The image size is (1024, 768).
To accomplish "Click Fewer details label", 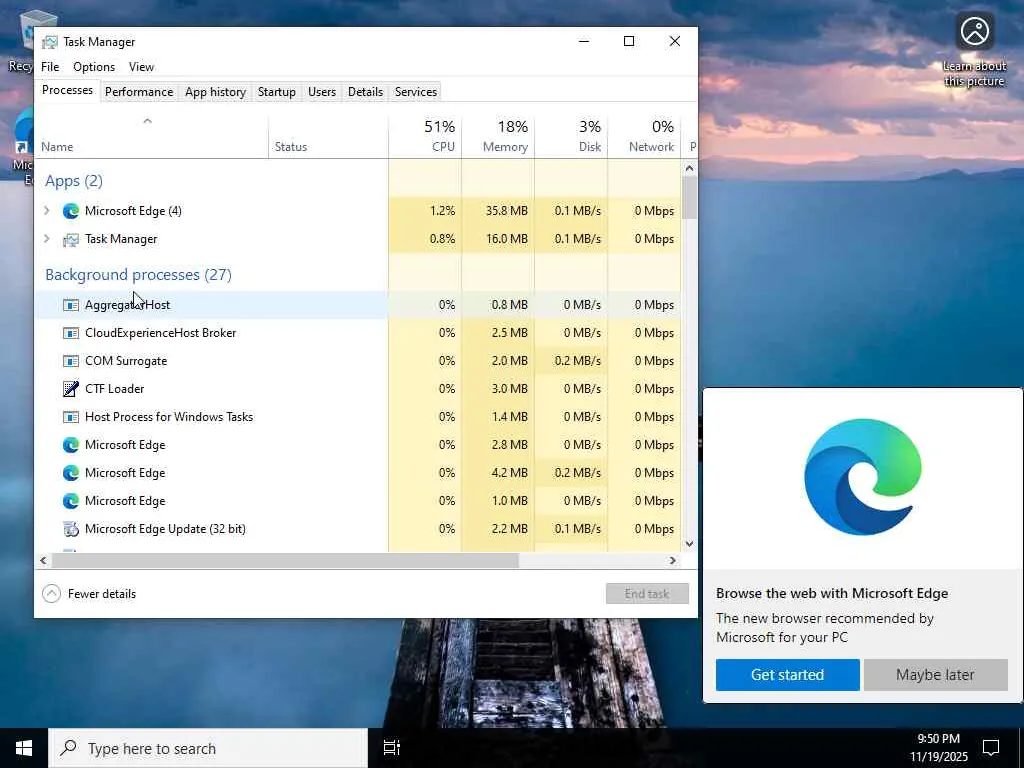I will point(102,594).
